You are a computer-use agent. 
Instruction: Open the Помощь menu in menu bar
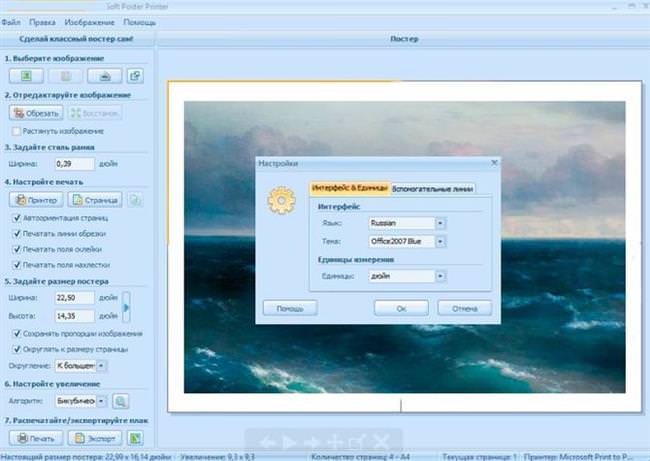(140, 22)
